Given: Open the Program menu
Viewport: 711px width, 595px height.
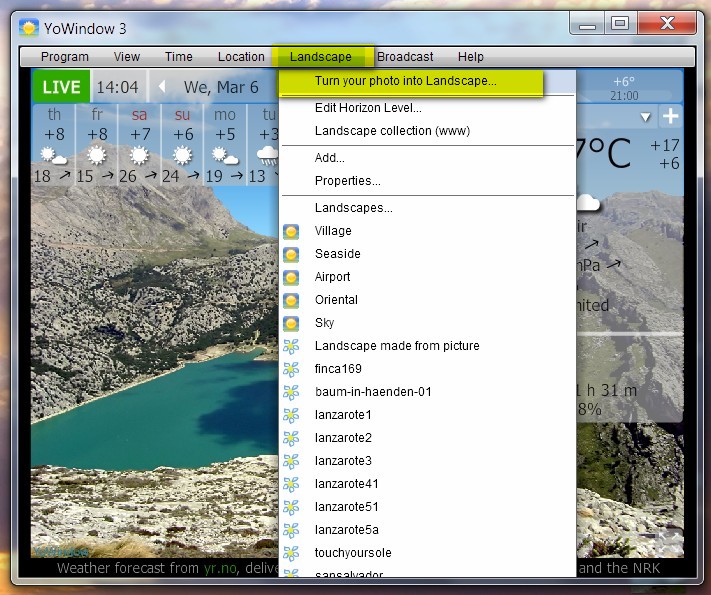Looking at the screenshot, I should 64,57.
